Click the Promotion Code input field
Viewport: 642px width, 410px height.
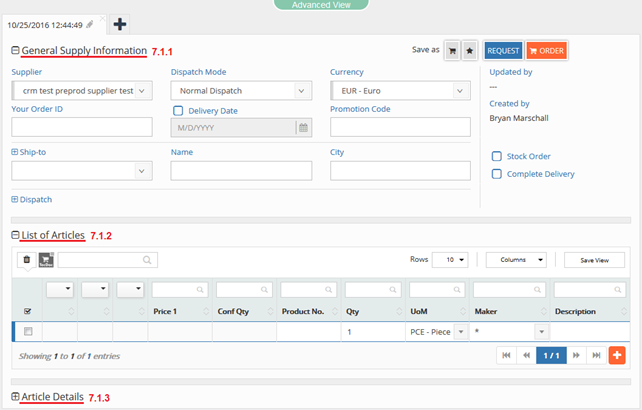tap(400, 127)
